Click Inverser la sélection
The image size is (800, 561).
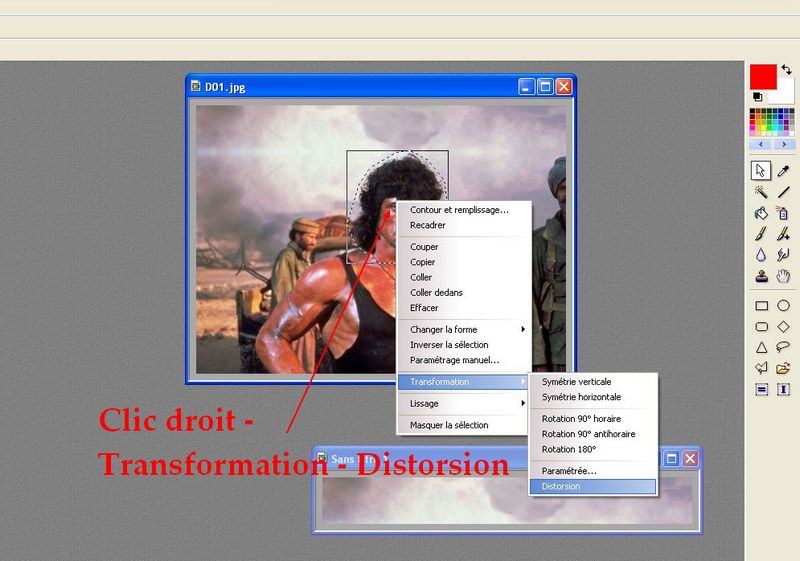click(449, 345)
